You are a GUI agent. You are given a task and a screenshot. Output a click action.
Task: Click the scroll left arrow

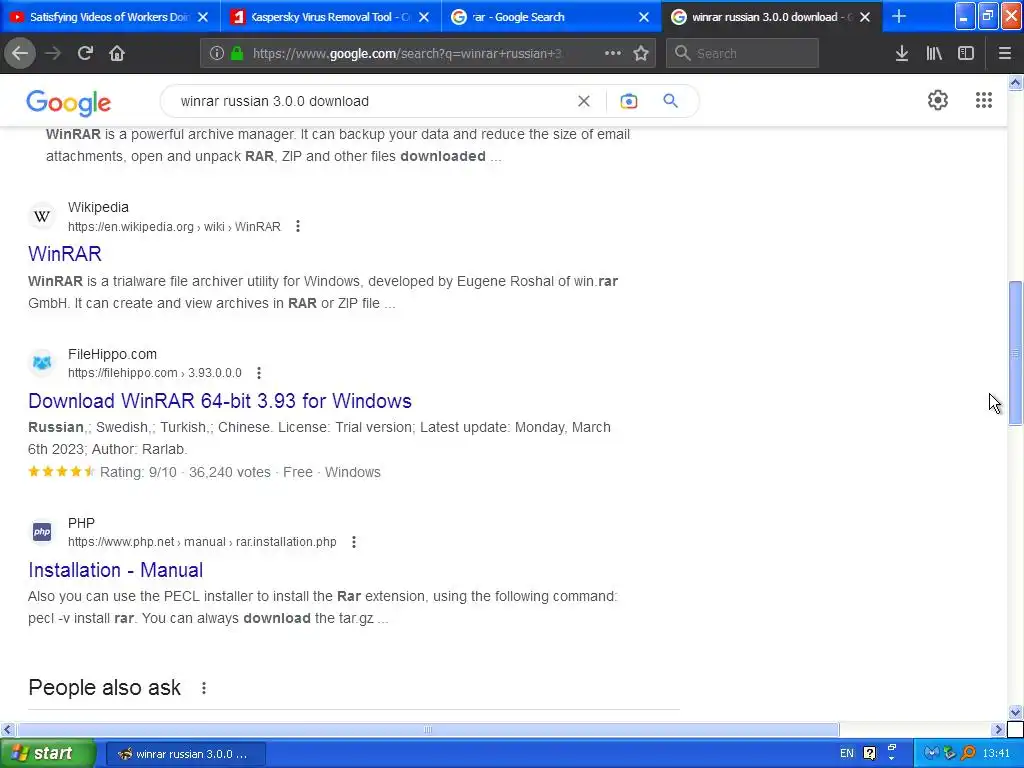coord(7,729)
